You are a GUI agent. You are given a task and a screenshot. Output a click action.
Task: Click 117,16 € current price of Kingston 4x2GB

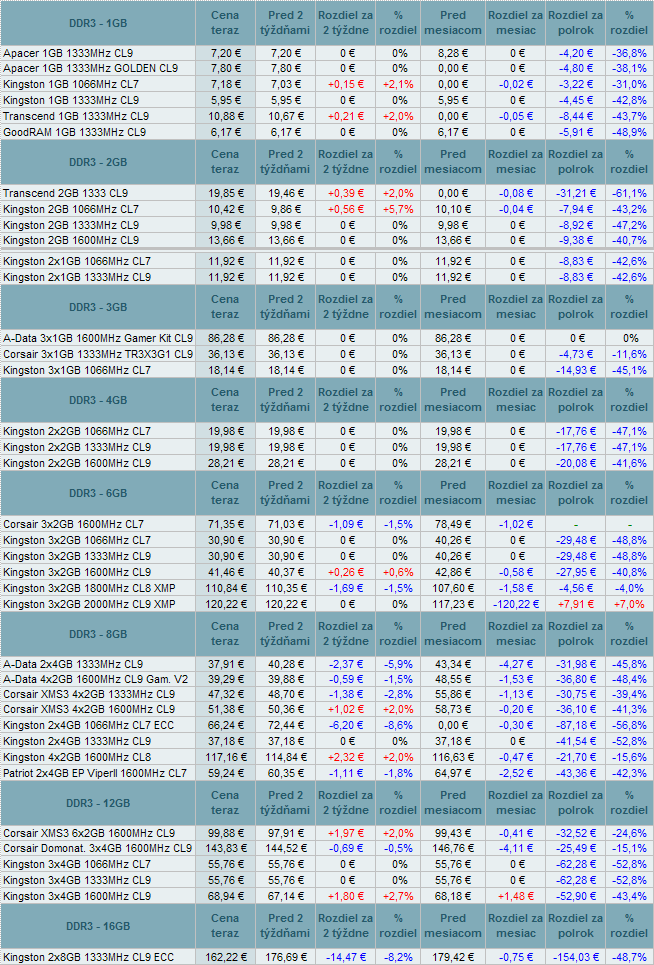pyautogui.click(x=226, y=758)
